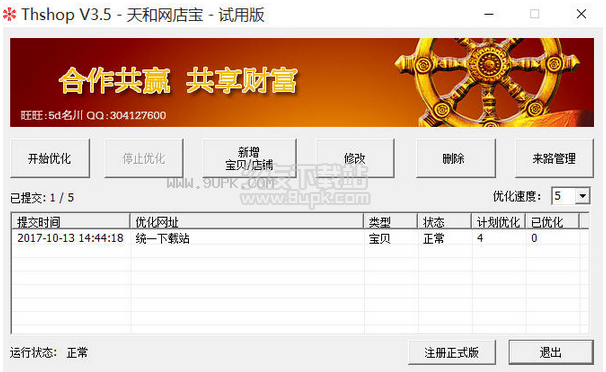This screenshot has width=606, height=372.
Task: Click the greyed 停止优化 button
Action: click(144, 158)
